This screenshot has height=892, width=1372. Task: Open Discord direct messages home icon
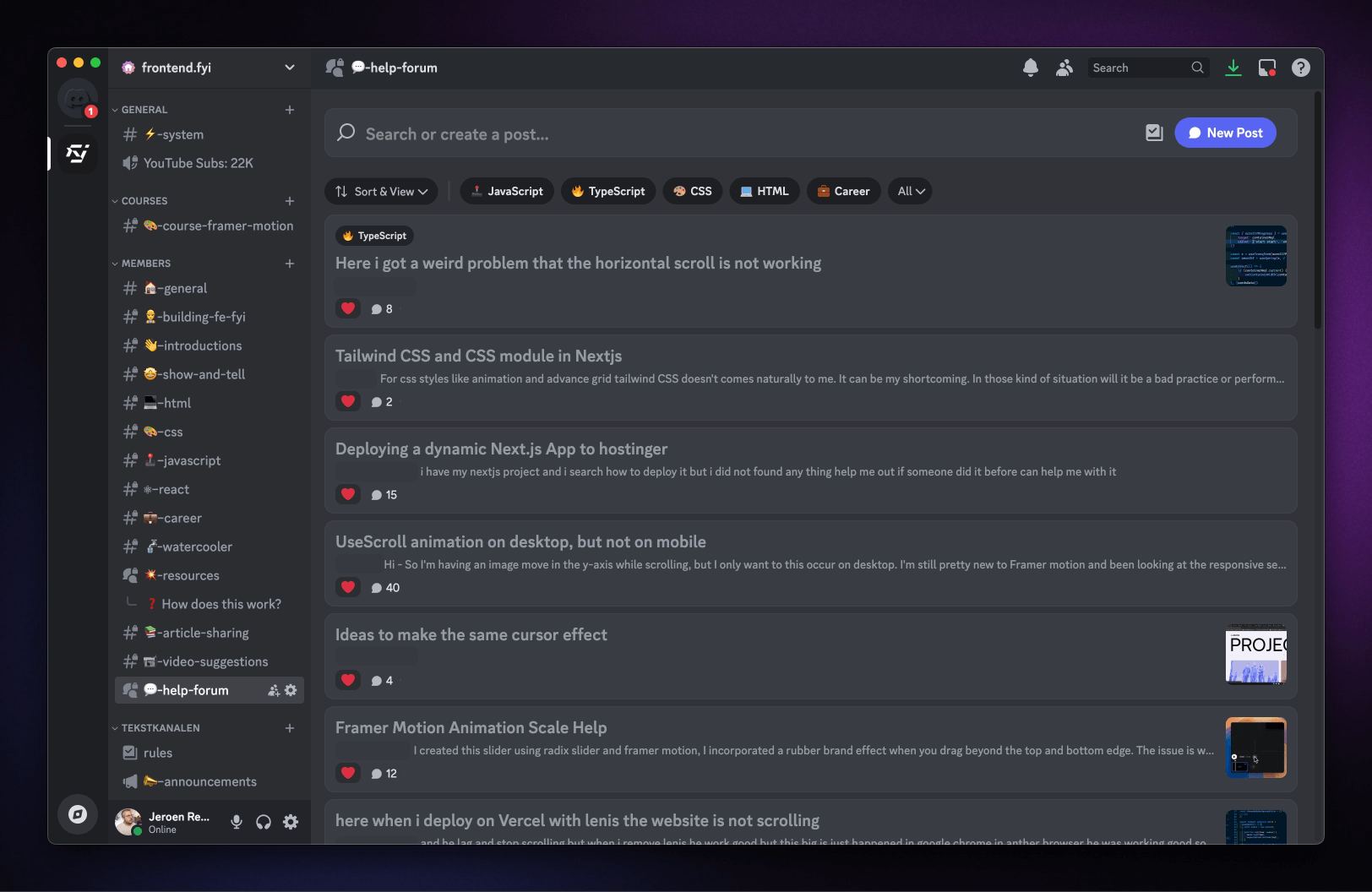pos(77,99)
